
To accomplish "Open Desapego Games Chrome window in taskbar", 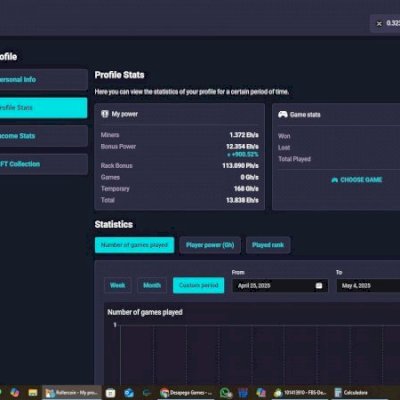I will click(x=186, y=393).
